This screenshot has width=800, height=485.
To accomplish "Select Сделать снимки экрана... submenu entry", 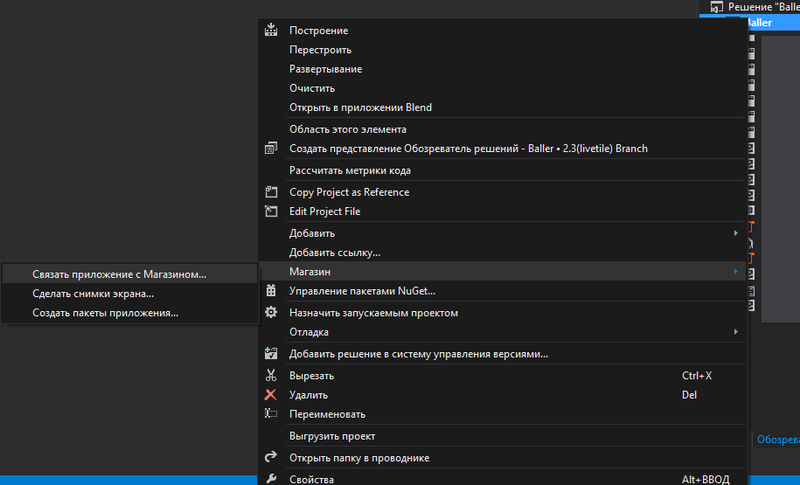I will click(130, 294).
